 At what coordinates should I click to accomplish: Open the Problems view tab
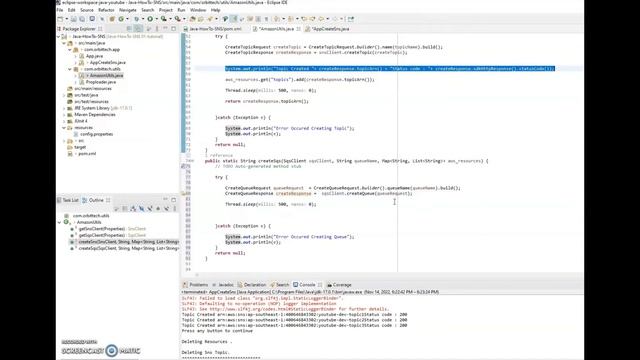[x=196, y=285]
